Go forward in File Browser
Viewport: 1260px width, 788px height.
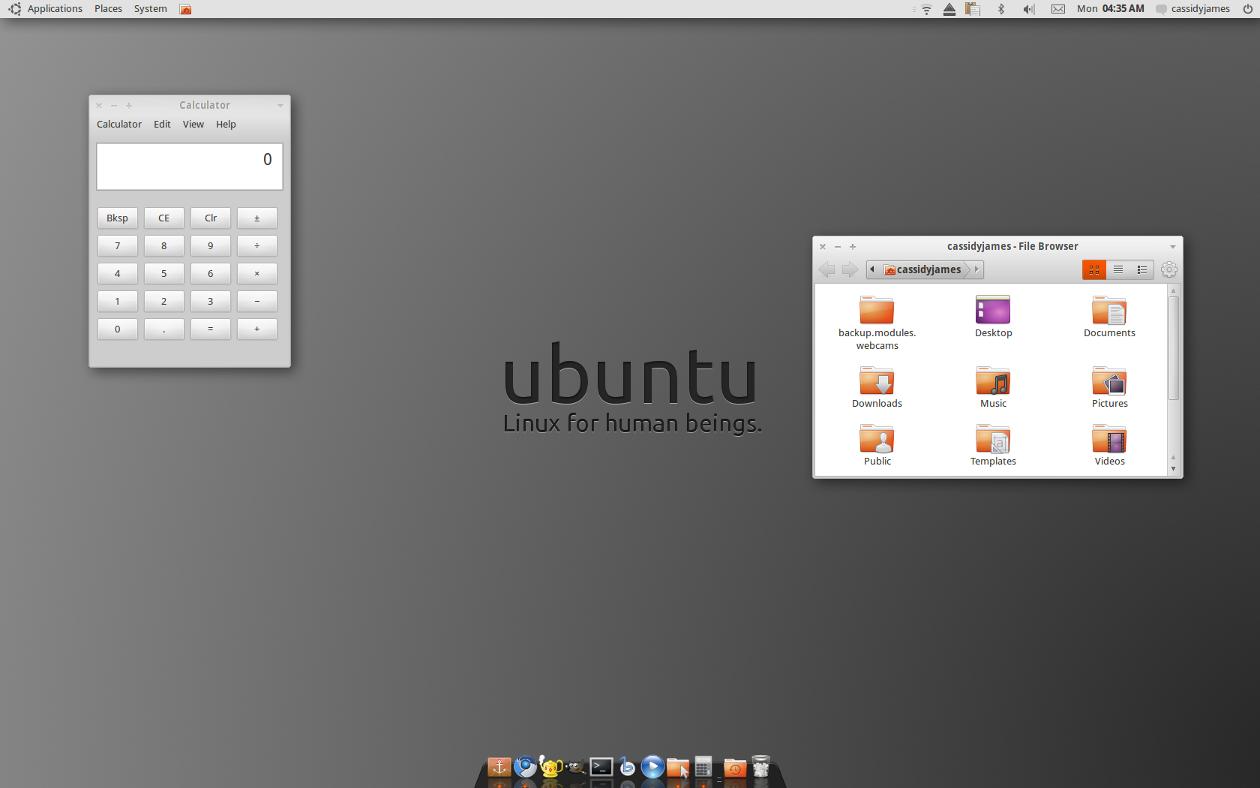pyautogui.click(x=849, y=269)
